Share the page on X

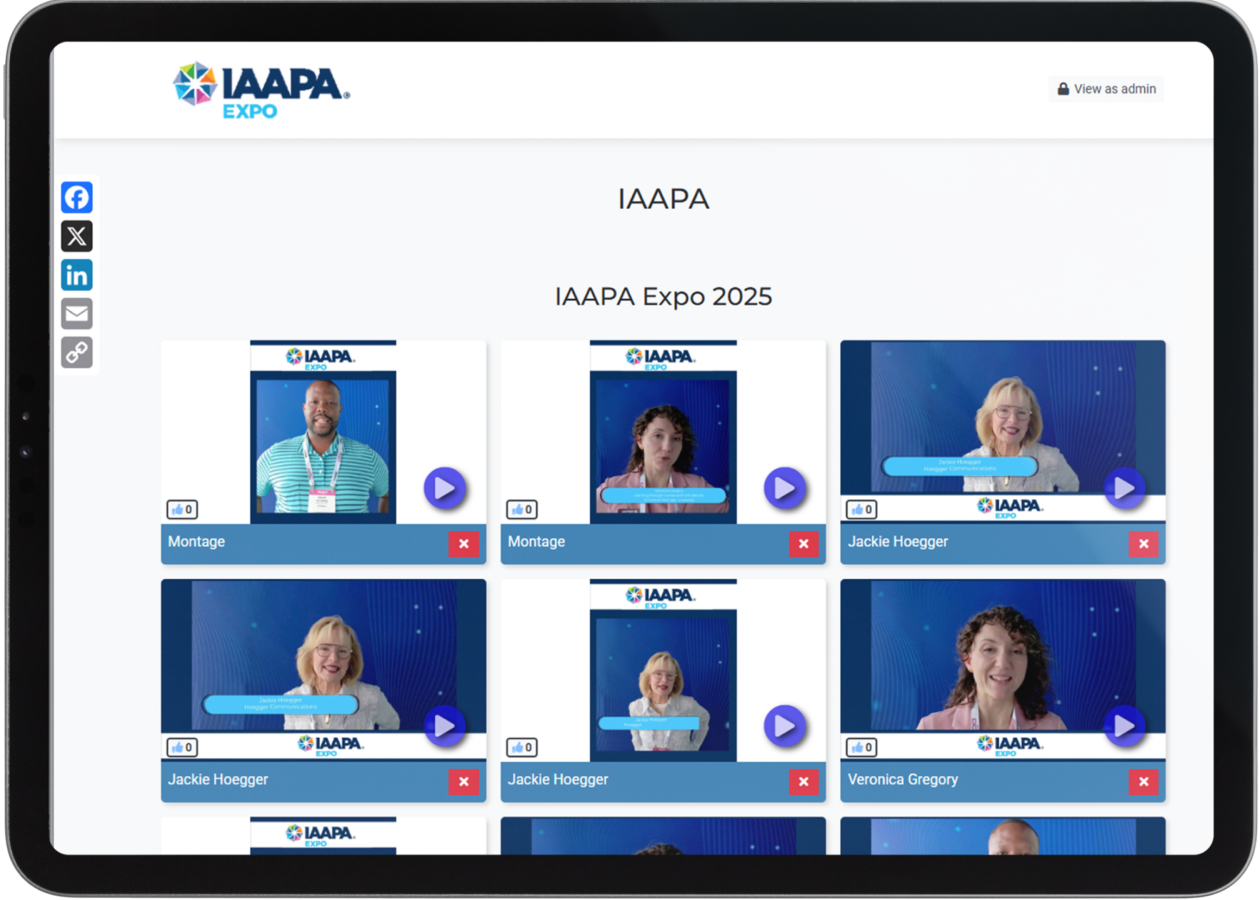tap(77, 236)
